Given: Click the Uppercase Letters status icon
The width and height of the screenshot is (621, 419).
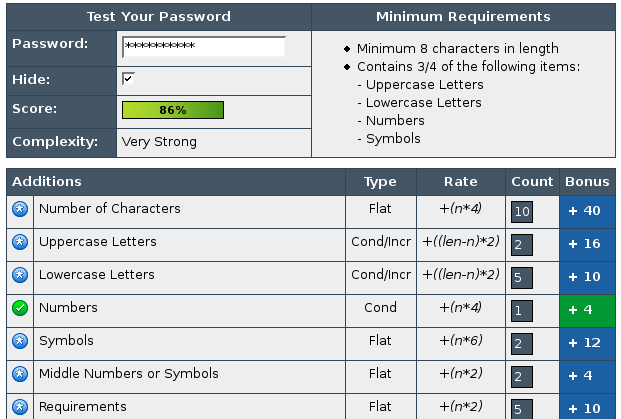Looking at the screenshot, I should pos(19,243).
